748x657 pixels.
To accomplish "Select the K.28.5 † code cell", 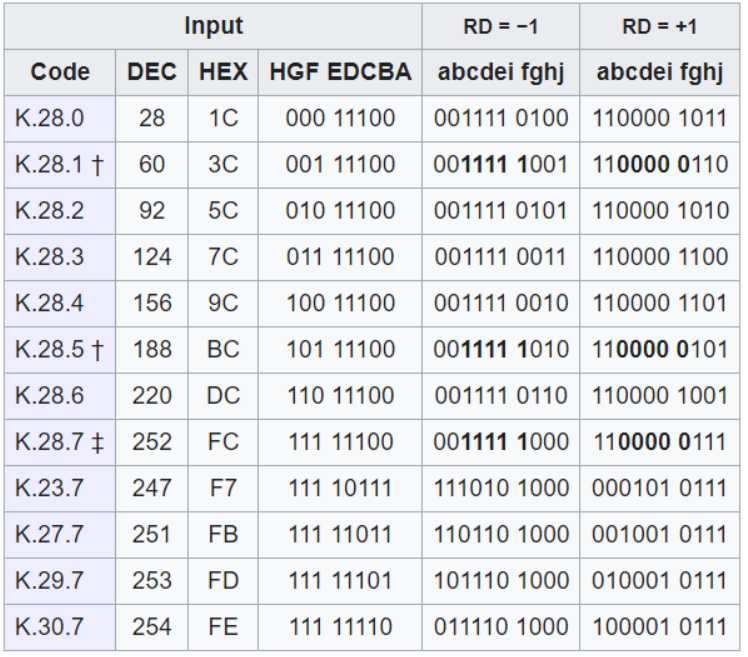I will coord(60,350).
